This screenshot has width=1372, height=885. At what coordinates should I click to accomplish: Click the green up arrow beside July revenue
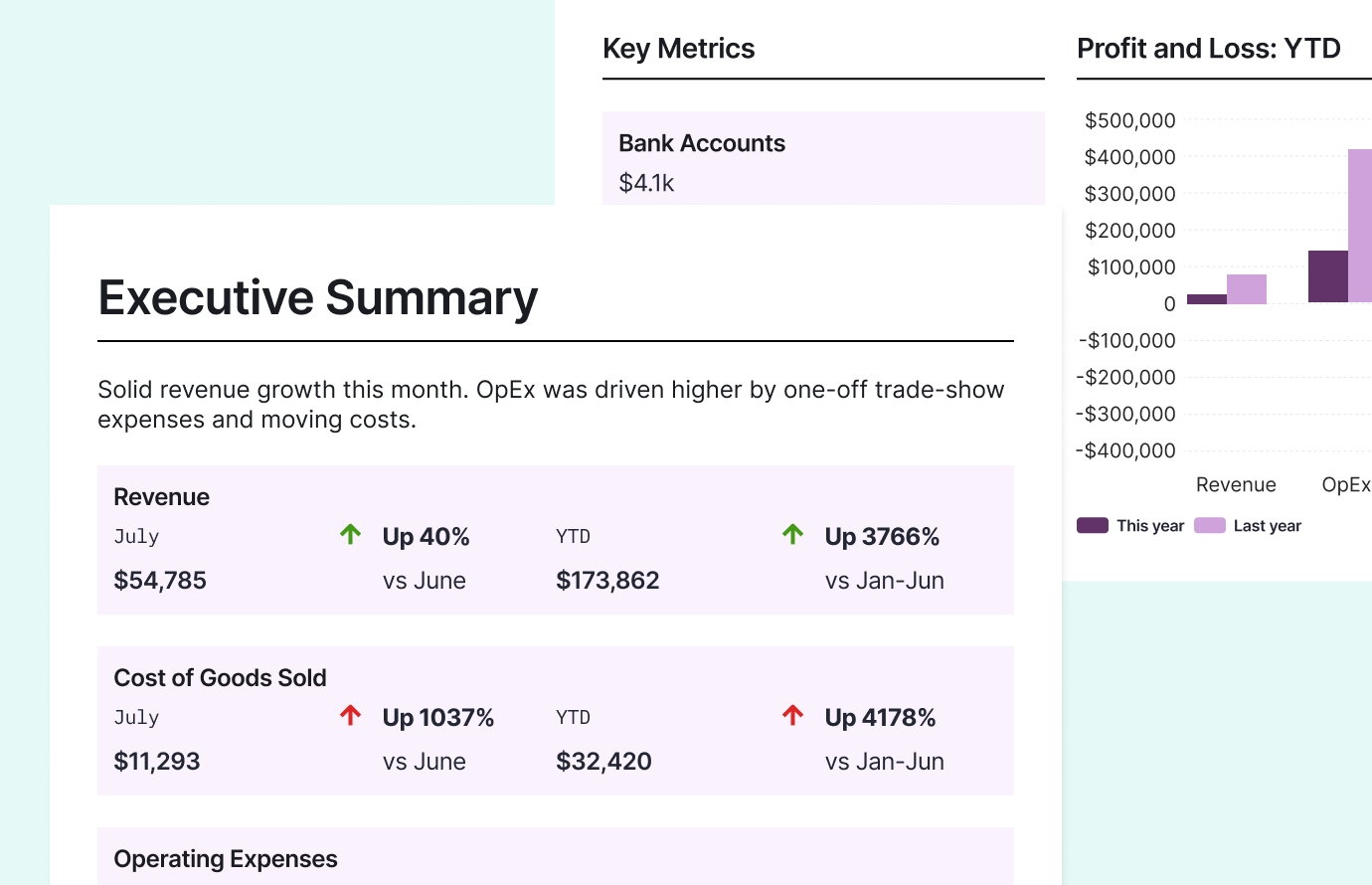pos(350,534)
